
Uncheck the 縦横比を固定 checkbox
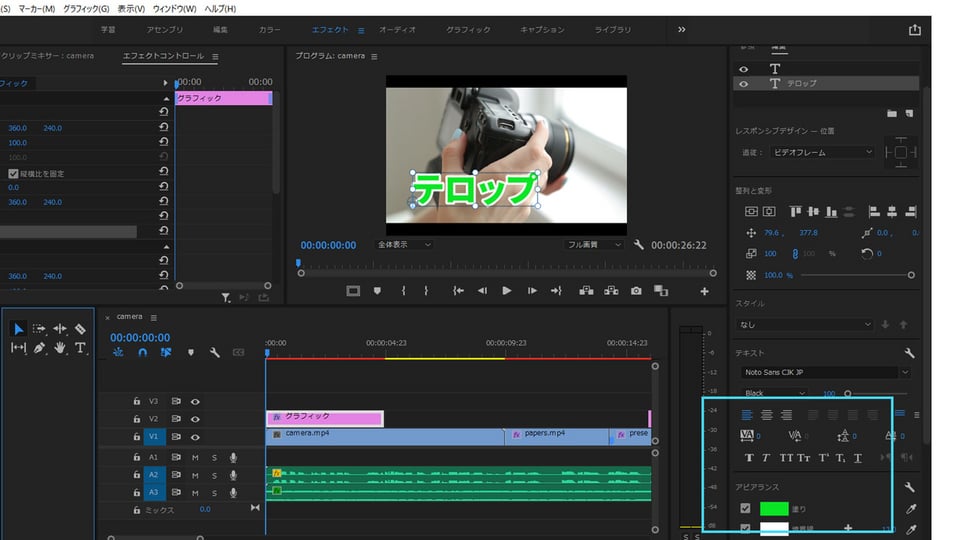pos(13,174)
